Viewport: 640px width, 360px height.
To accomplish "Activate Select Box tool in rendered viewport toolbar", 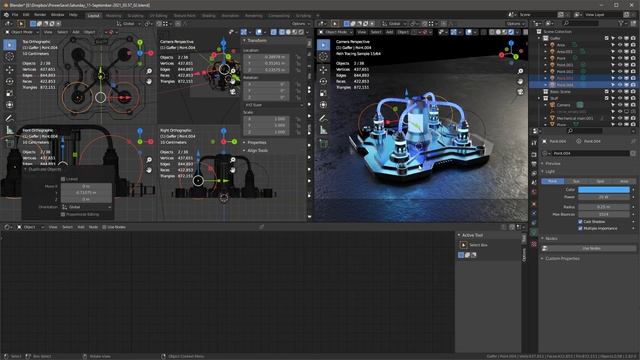I will [323, 44].
